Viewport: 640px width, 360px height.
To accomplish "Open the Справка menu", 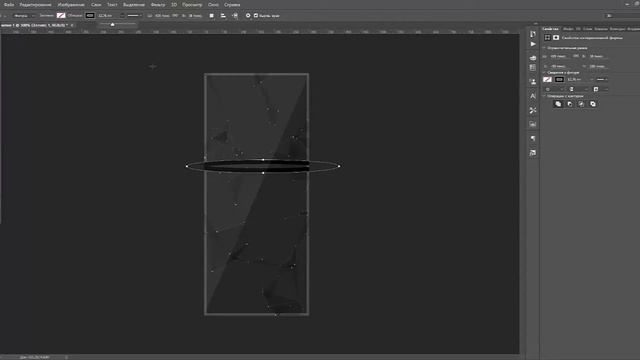I will coord(232,4).
